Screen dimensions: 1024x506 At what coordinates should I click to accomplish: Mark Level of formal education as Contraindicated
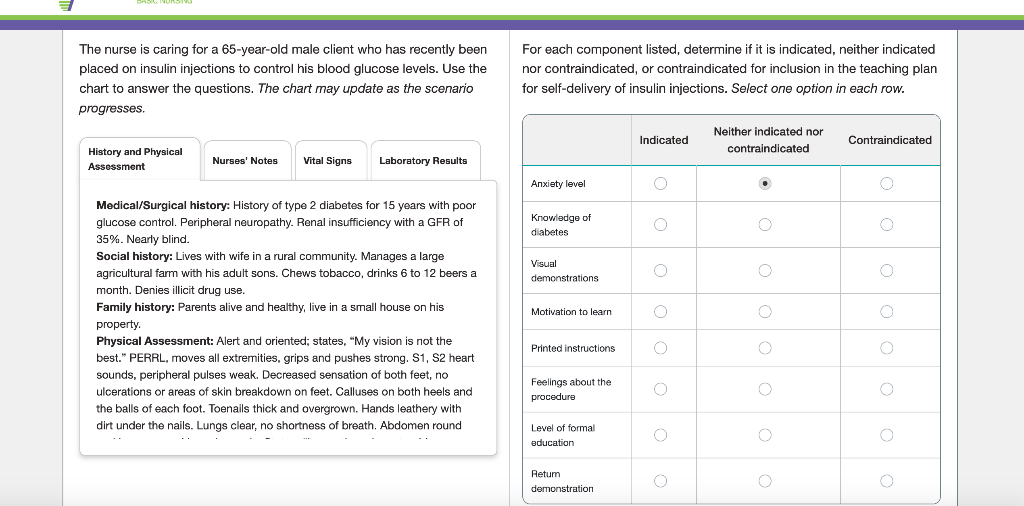click(x=887, y=435)
